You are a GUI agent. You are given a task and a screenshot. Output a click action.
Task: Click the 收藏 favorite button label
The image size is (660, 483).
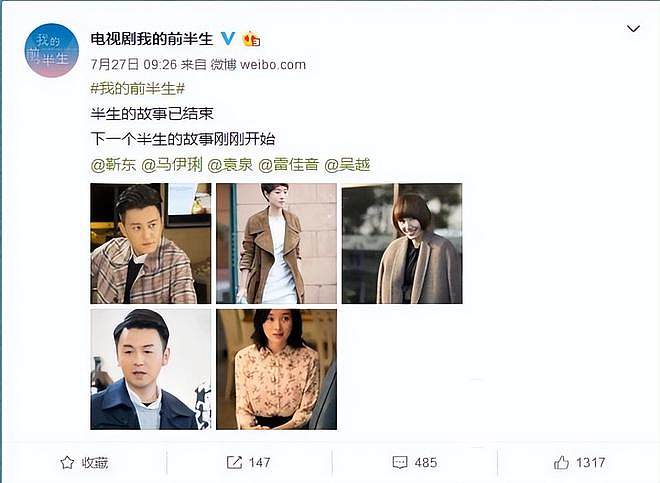95,462
